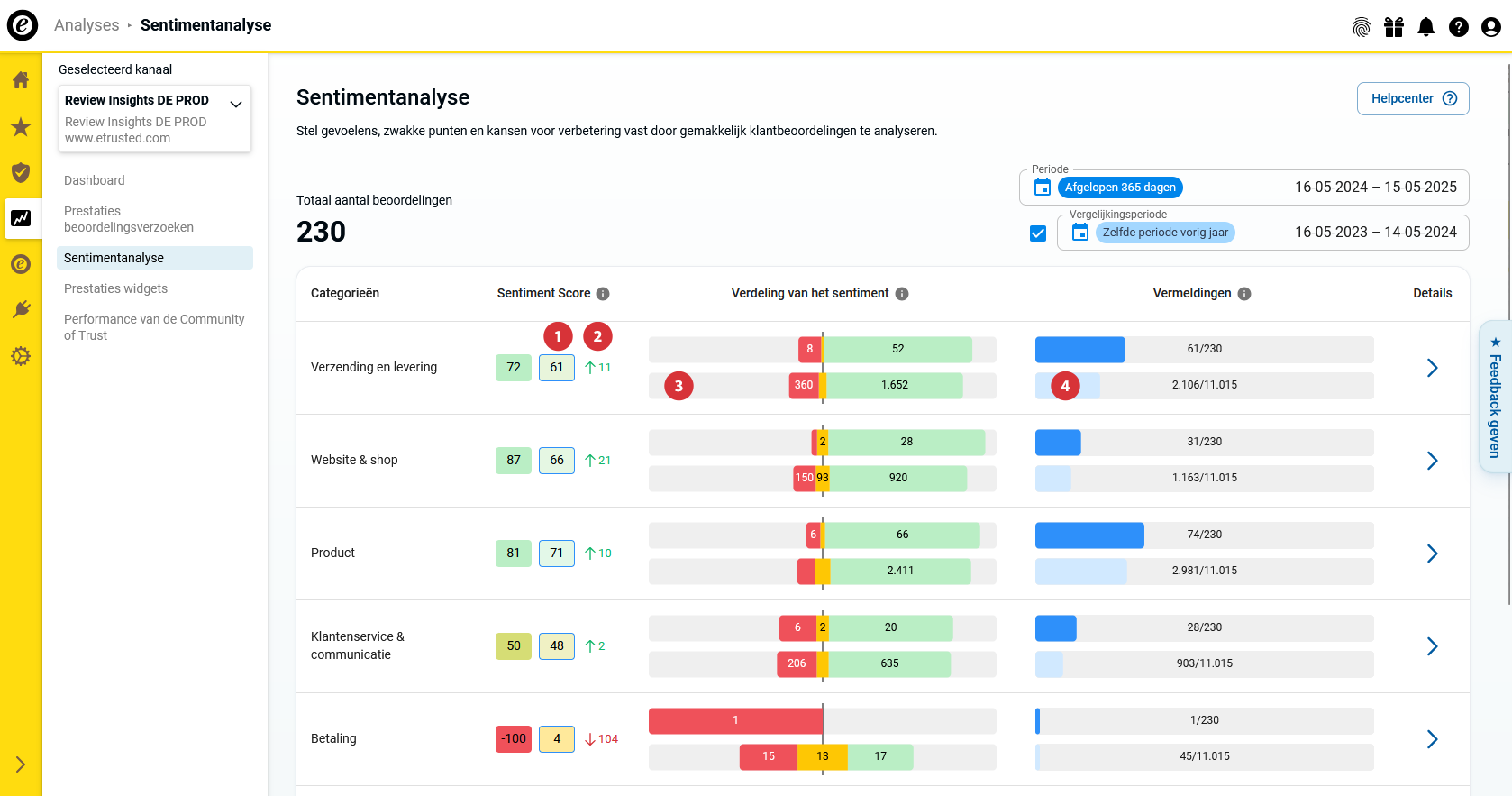Open the shield checkmark sidebar icon
The width and height of the screenshot is (1512, 796).
pyautogui.click(x=21, y=172)
